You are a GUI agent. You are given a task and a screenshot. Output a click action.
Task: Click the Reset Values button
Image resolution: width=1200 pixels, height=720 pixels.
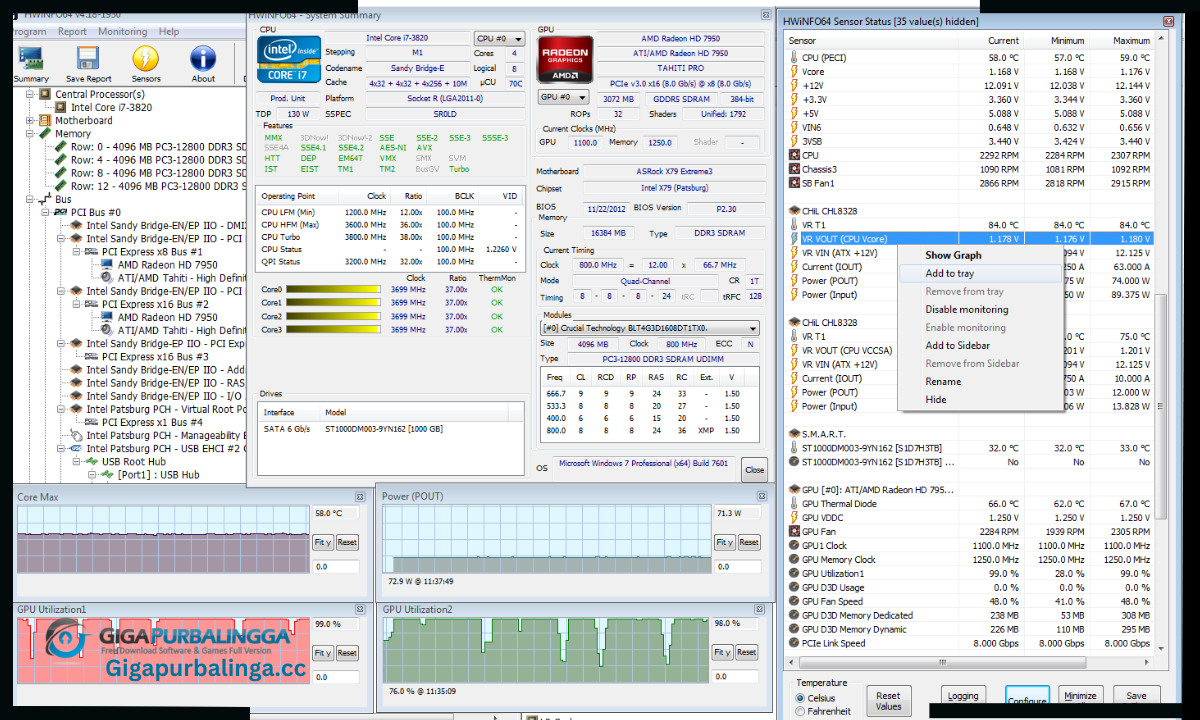click(888, 701)
